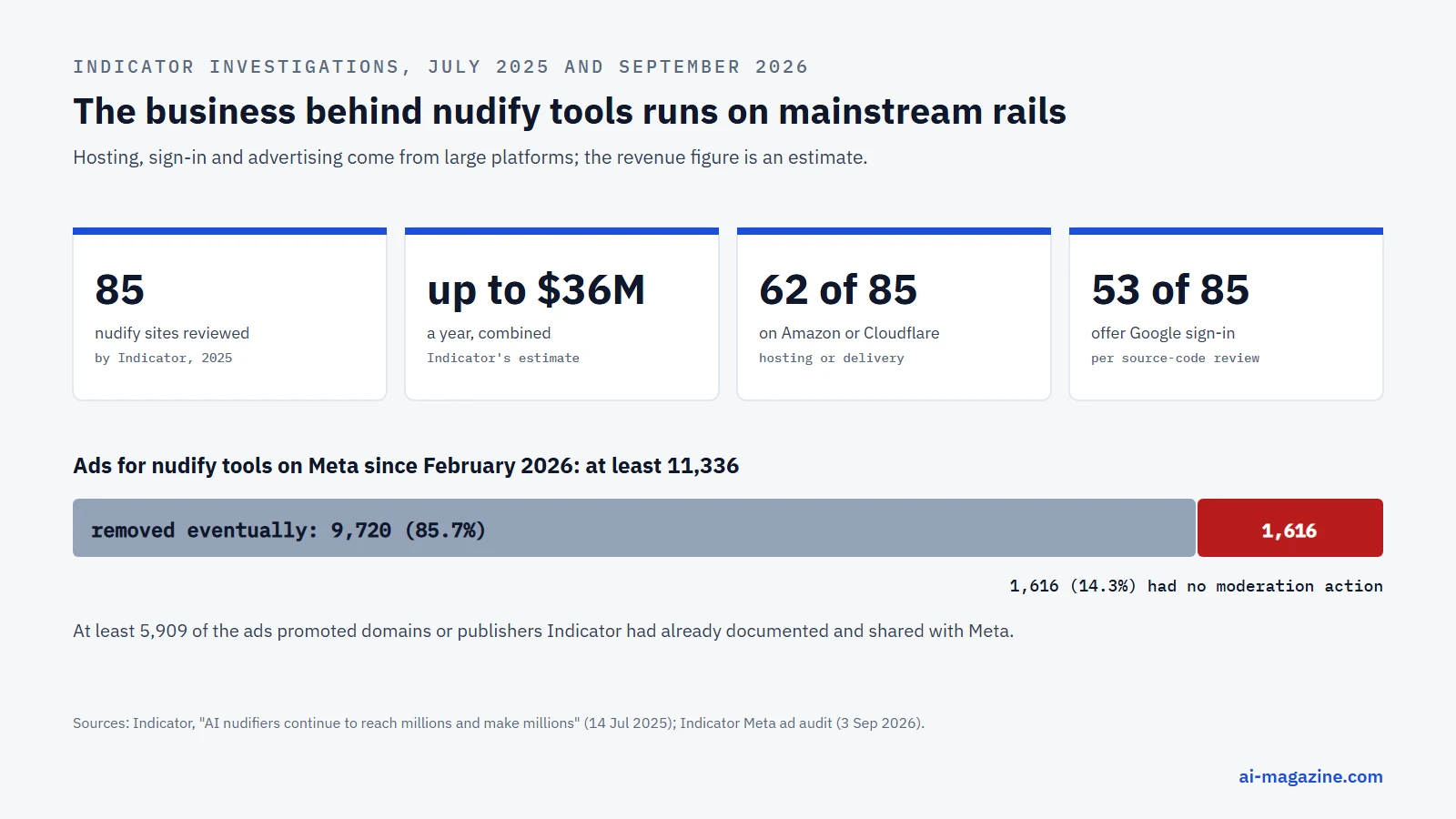Click the subtitle about hosting and sign-in
Screen dimensions: 1456x819
click(470, 157)
